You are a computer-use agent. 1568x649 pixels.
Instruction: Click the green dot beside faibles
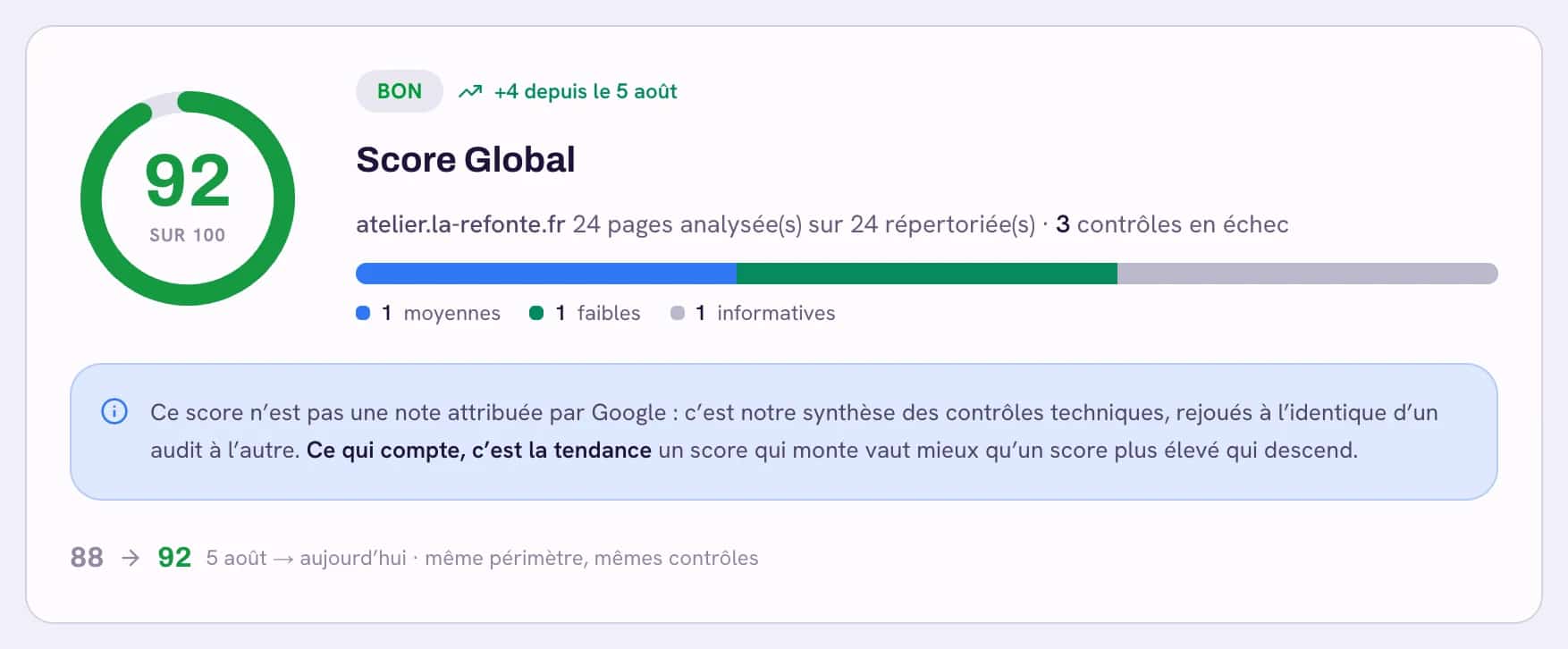(536, 313)
